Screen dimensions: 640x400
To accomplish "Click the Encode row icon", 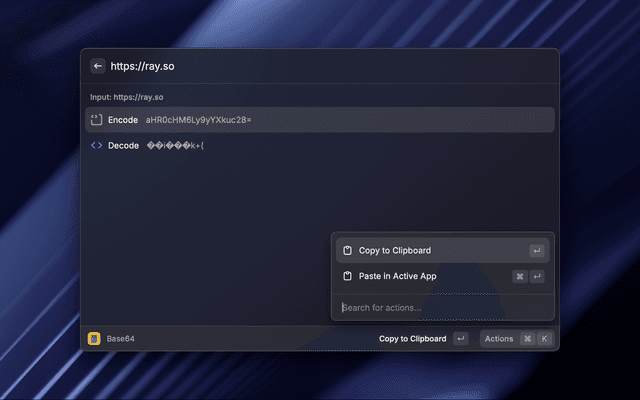I will tap(97, 120).
